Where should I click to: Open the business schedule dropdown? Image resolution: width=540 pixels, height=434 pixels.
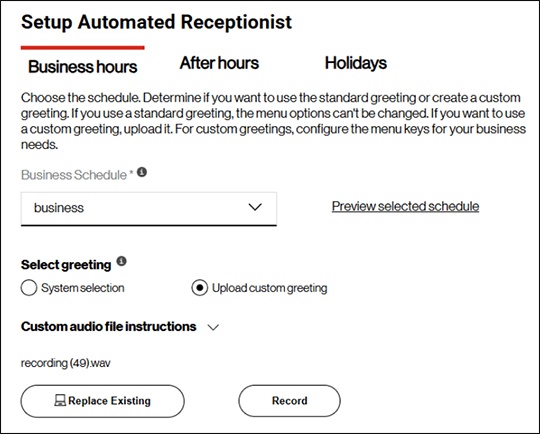(149, 208)
